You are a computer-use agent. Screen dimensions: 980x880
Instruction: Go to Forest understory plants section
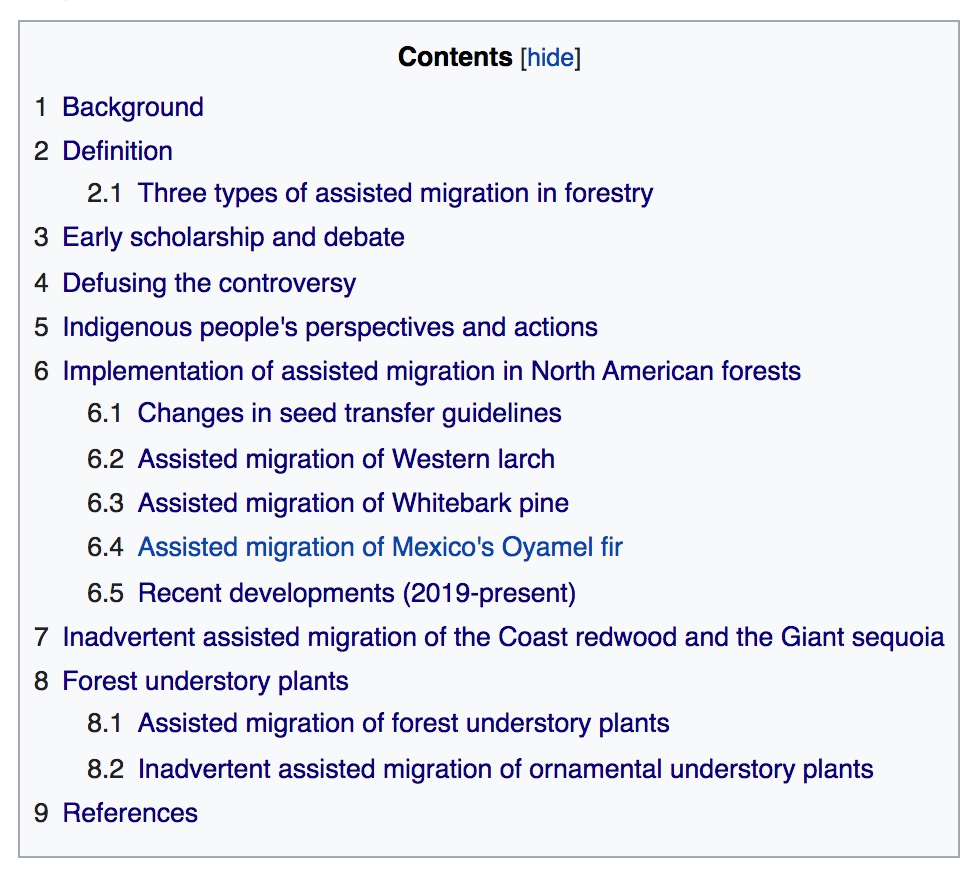click(205, 681)
